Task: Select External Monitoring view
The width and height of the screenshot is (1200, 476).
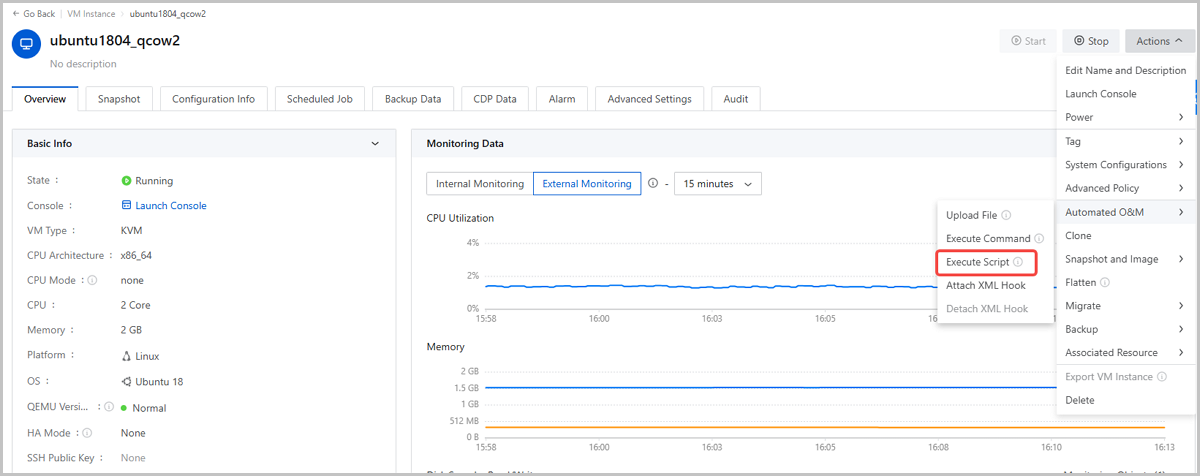Action: point(587,184)
